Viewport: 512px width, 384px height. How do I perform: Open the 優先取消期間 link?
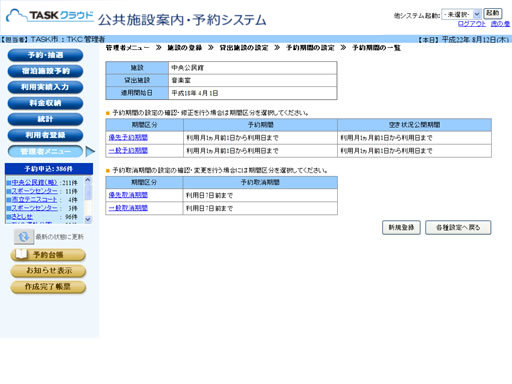click(x=128, y=195)
